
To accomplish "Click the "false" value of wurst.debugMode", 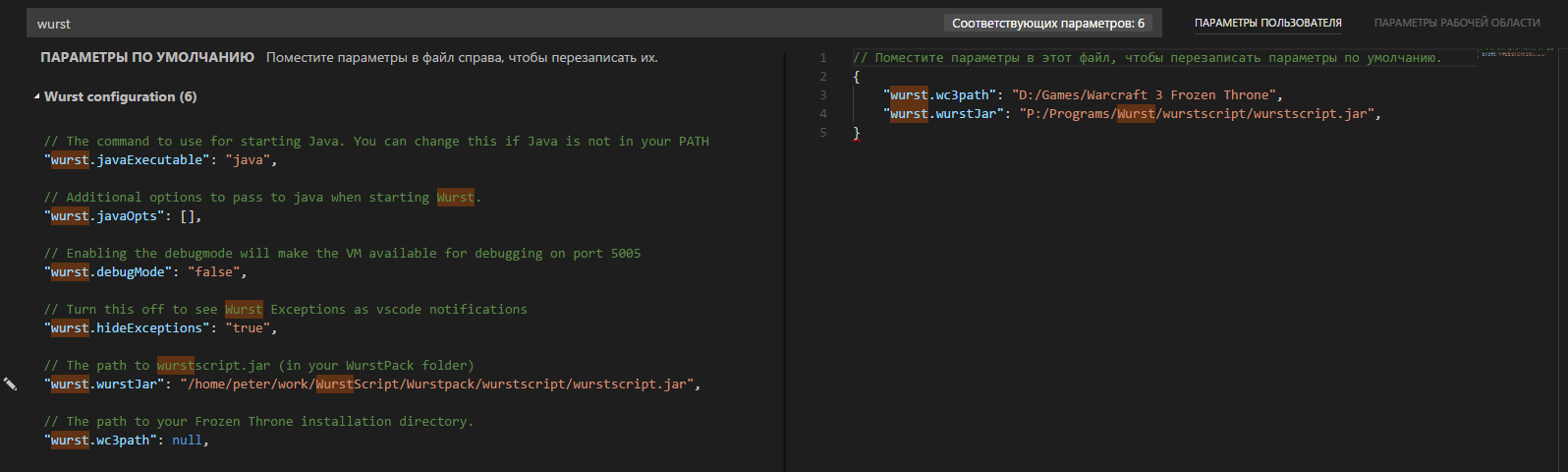I will (214, 272).
